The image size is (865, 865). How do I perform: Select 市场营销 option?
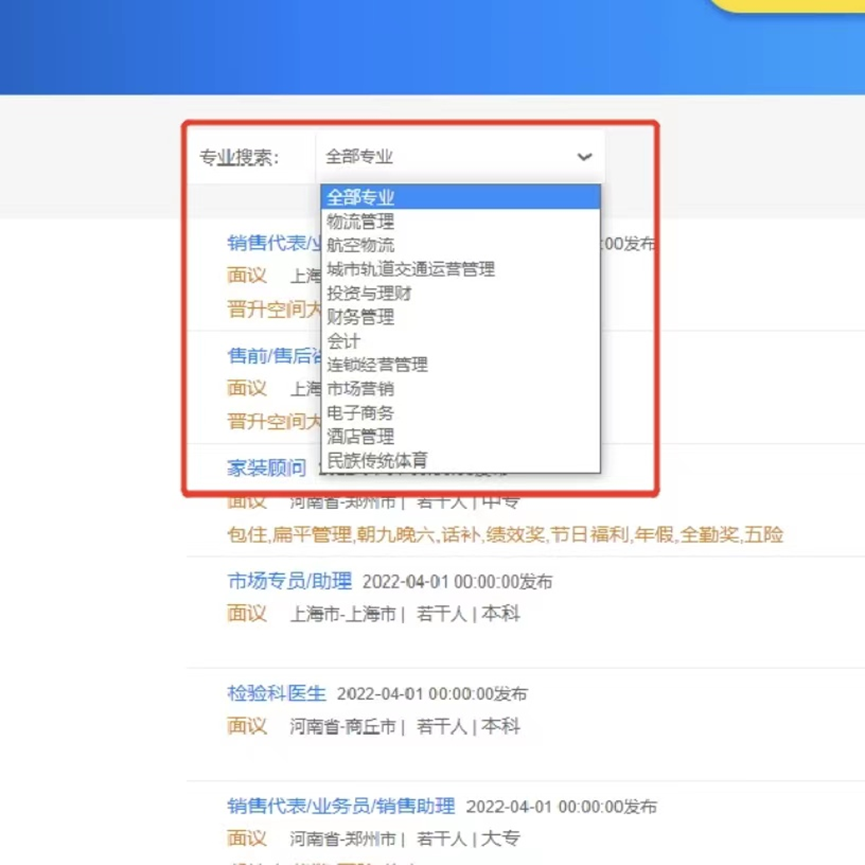pyautogui.click(x=361, y=389)
